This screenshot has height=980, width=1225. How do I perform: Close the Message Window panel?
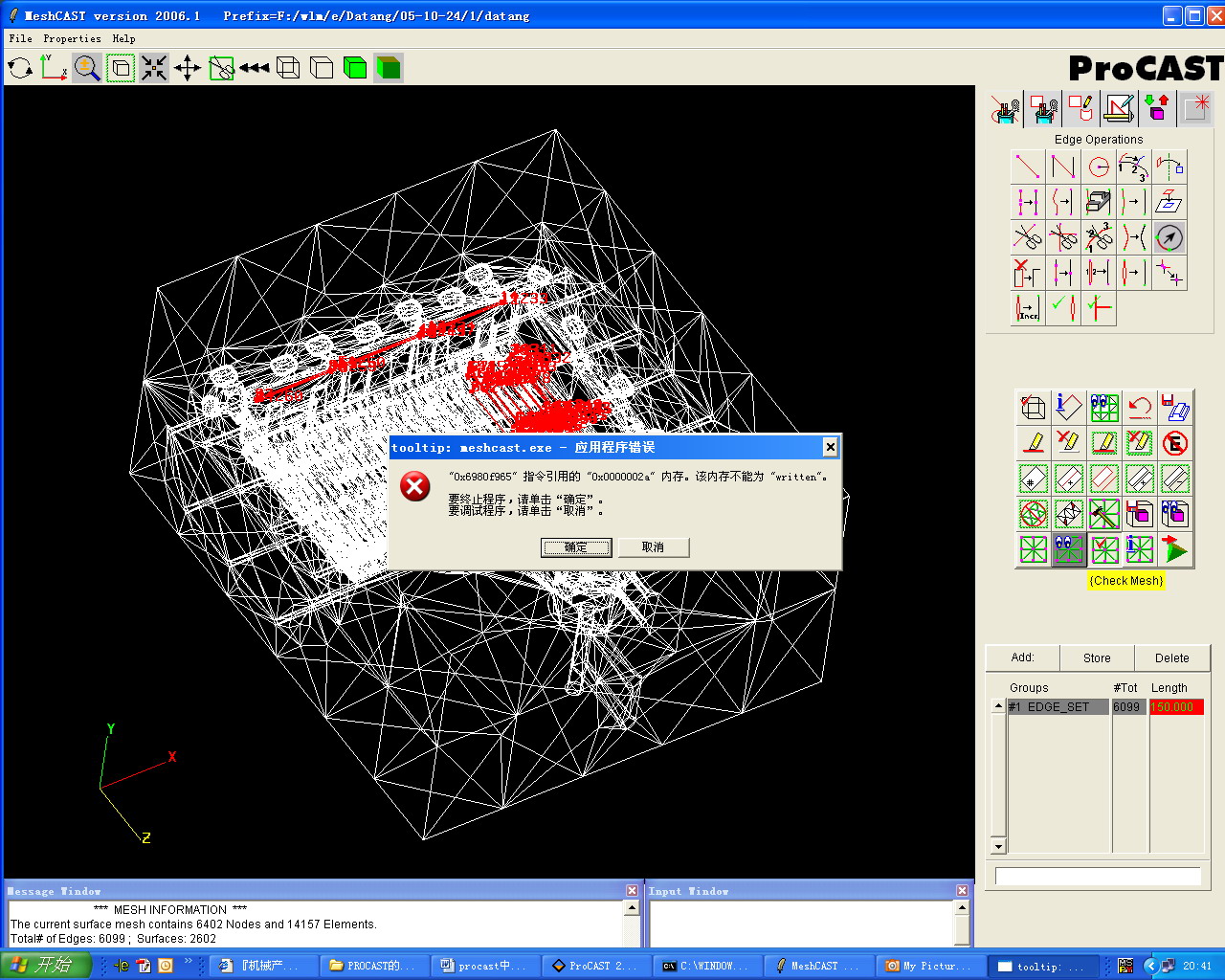point(632,891)
